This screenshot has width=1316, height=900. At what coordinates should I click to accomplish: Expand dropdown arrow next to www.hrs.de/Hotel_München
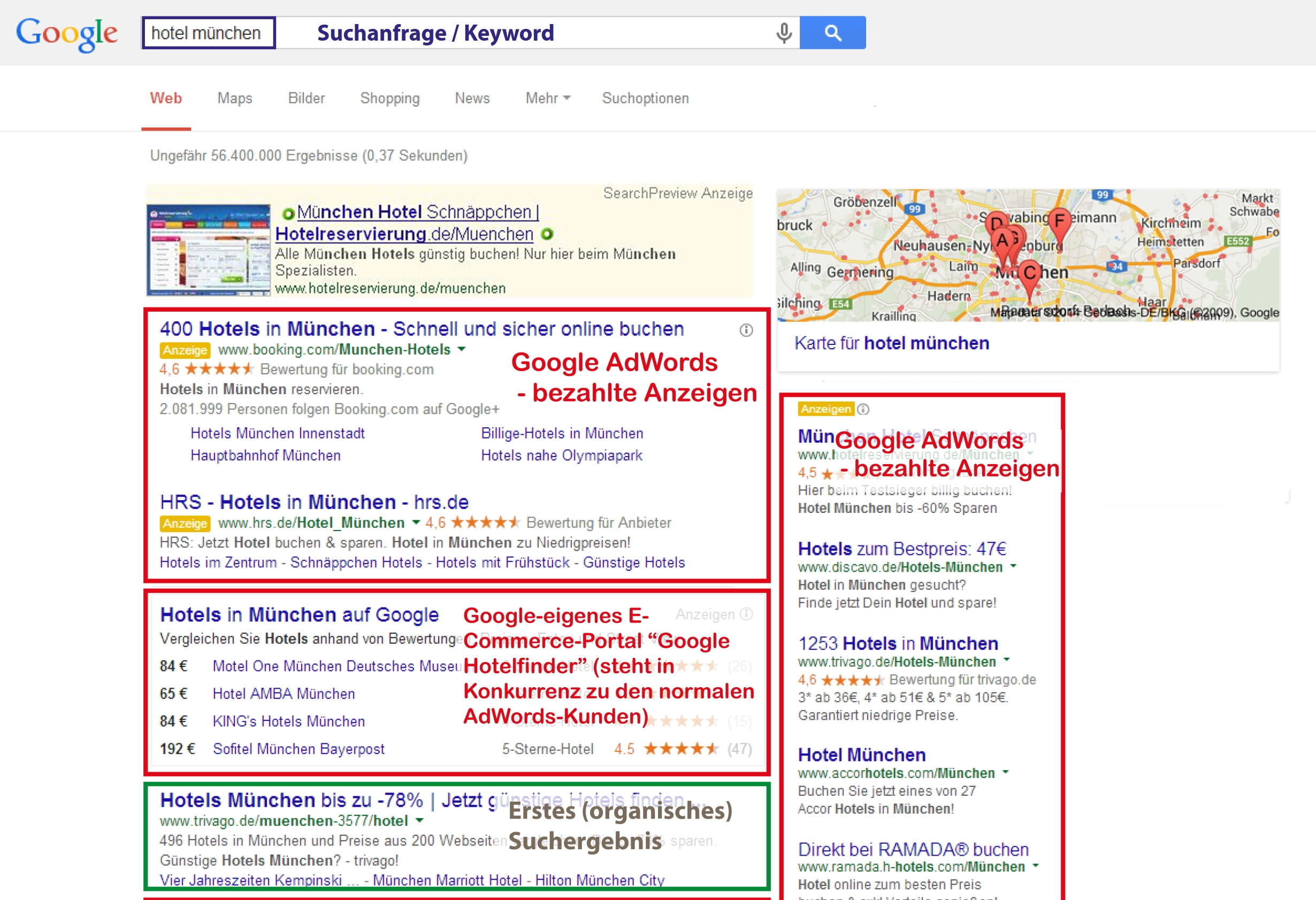[416, 522]
